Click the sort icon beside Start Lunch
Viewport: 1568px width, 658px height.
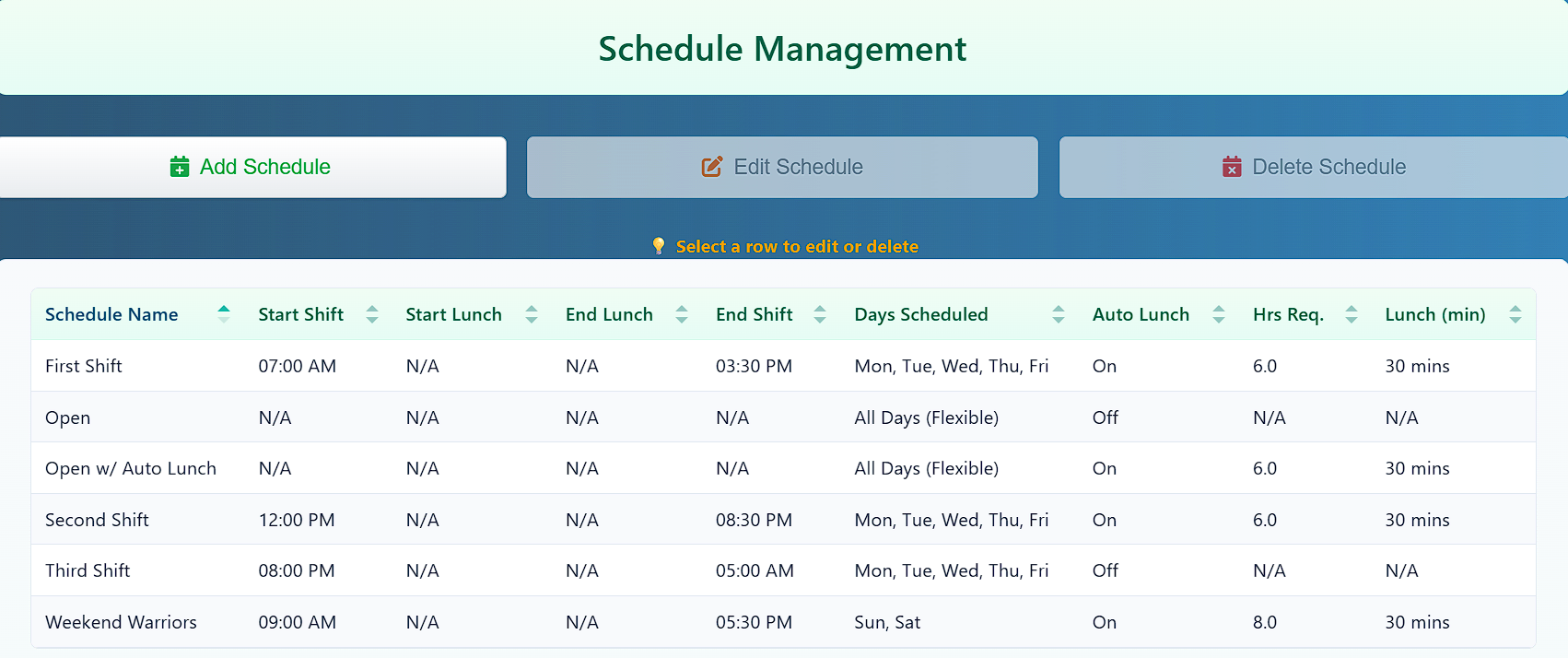(532, 313)
